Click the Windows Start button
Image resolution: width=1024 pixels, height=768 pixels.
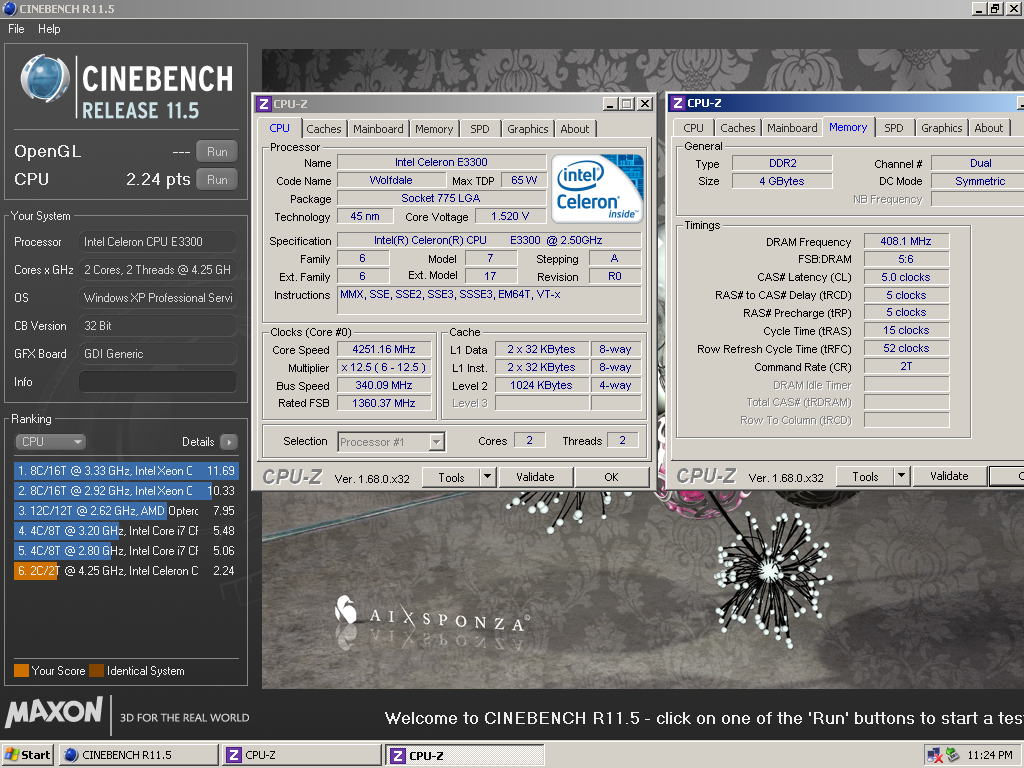point(27,755)
